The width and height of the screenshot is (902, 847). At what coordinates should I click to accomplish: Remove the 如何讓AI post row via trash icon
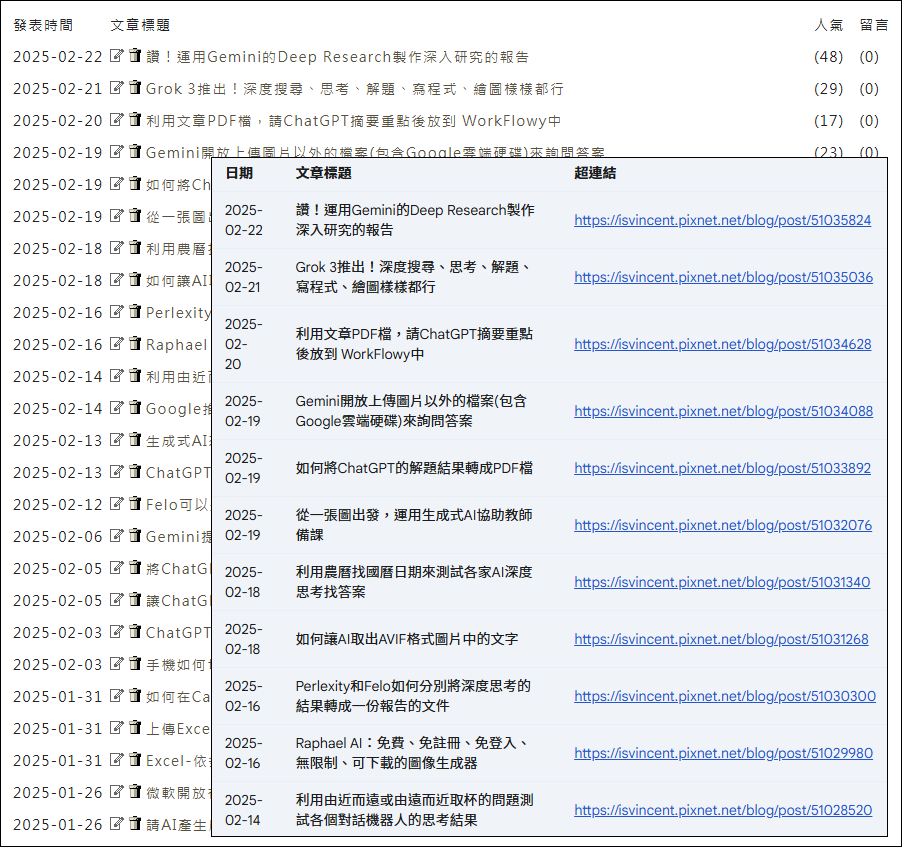tap(135, 280)
